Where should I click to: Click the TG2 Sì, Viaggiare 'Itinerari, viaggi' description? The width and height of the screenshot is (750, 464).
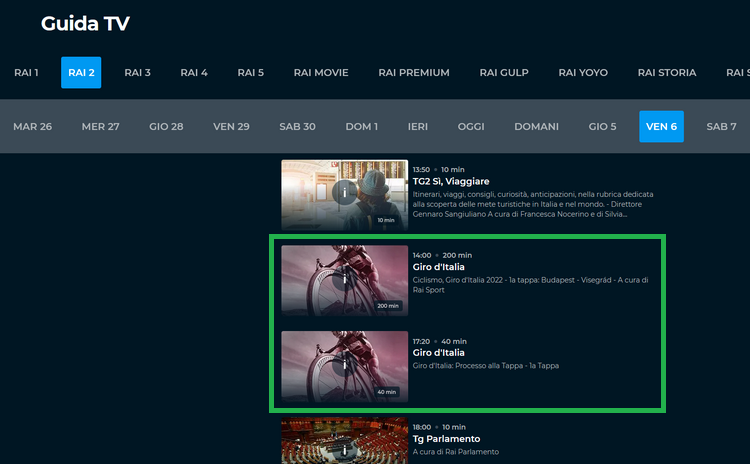[533, 204]
